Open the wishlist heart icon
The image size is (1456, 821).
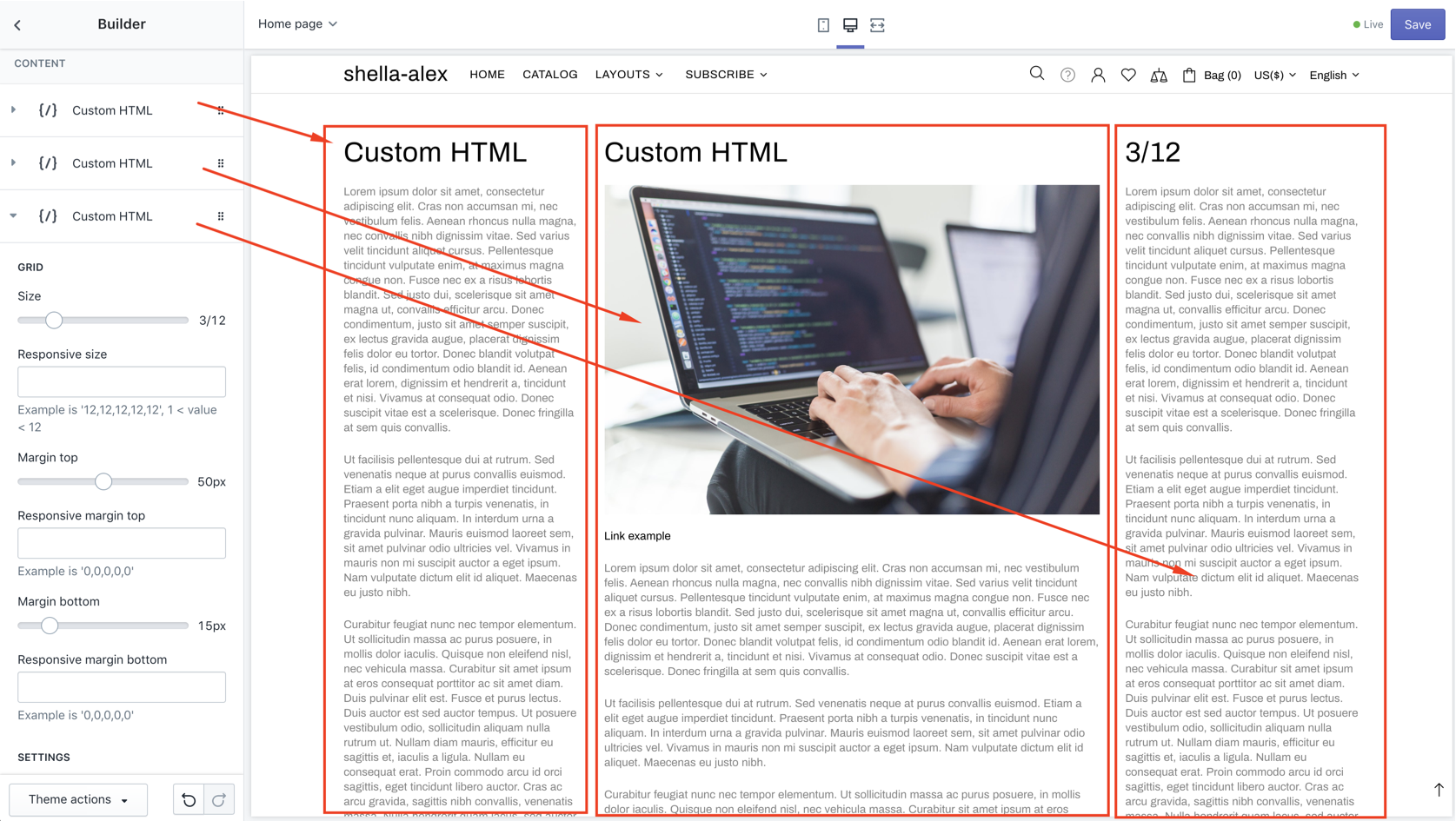[1128, 76]
